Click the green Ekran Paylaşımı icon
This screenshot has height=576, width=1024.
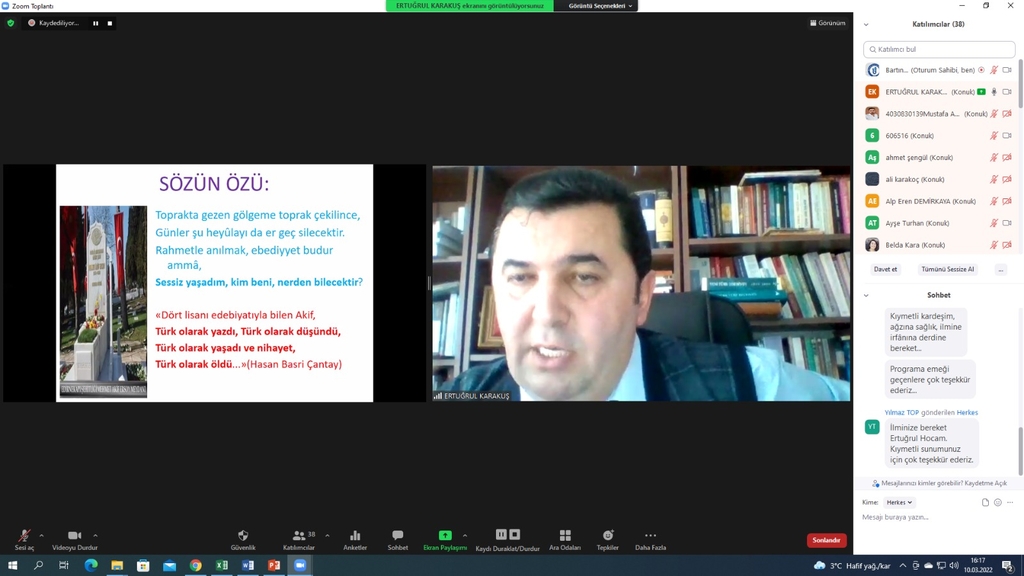[x=445, y=536]
